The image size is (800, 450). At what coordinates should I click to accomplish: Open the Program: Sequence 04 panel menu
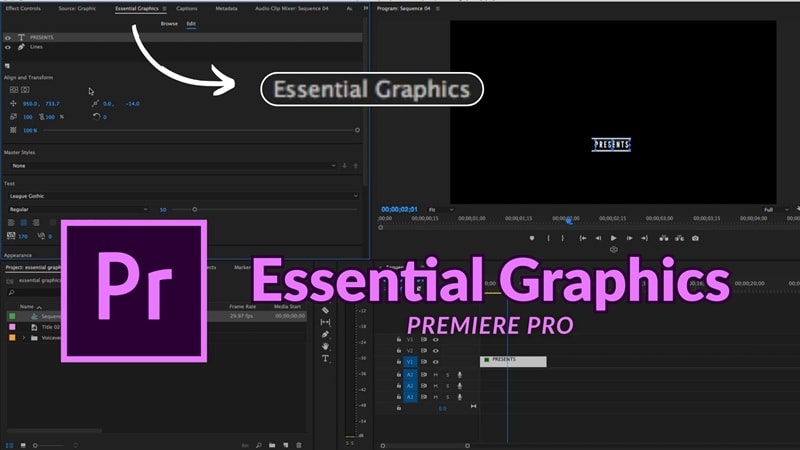(438, 9)
